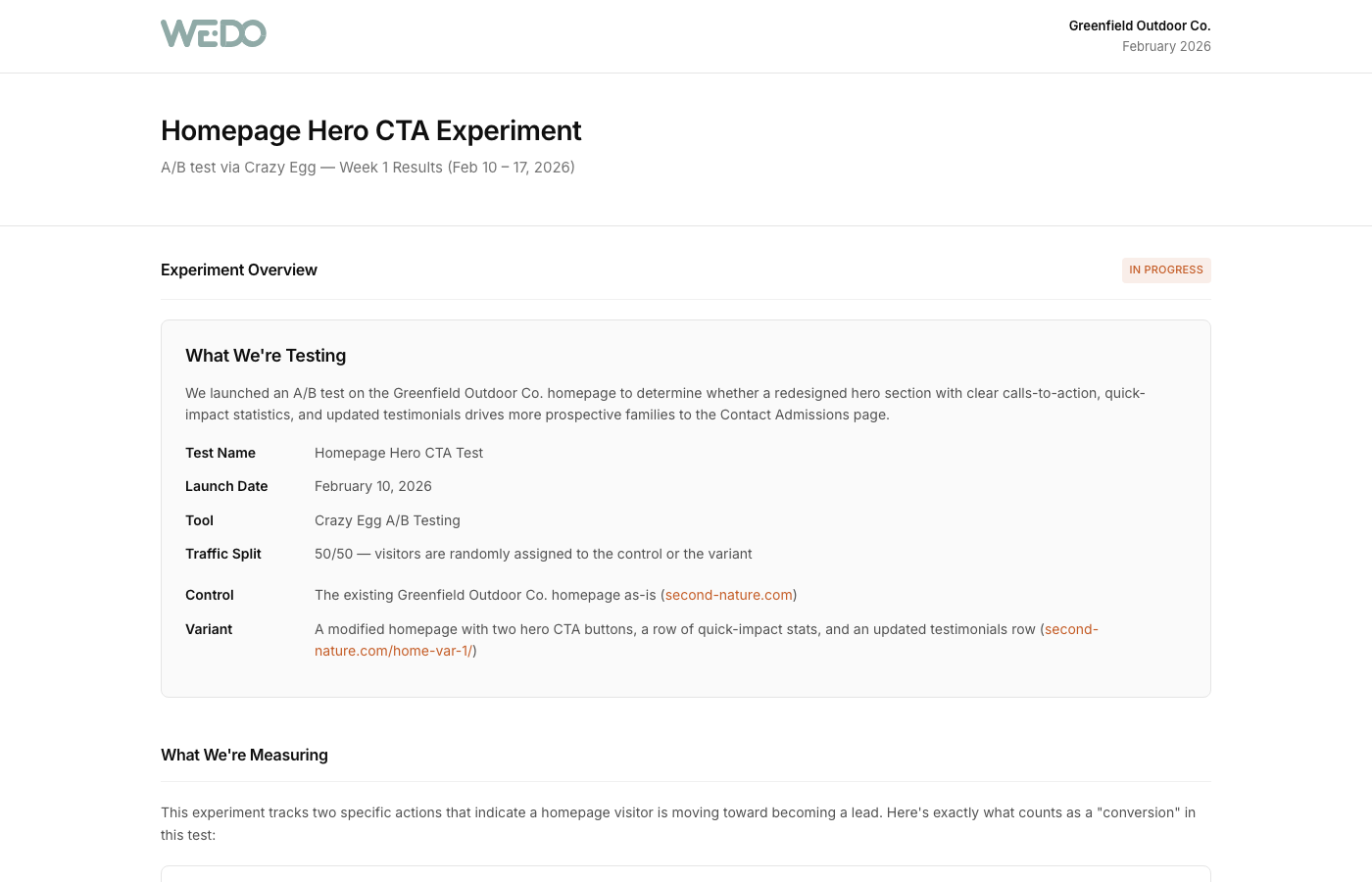
Task: Click the Homepage Hero CTA Test value
Action: coord(399,453)
